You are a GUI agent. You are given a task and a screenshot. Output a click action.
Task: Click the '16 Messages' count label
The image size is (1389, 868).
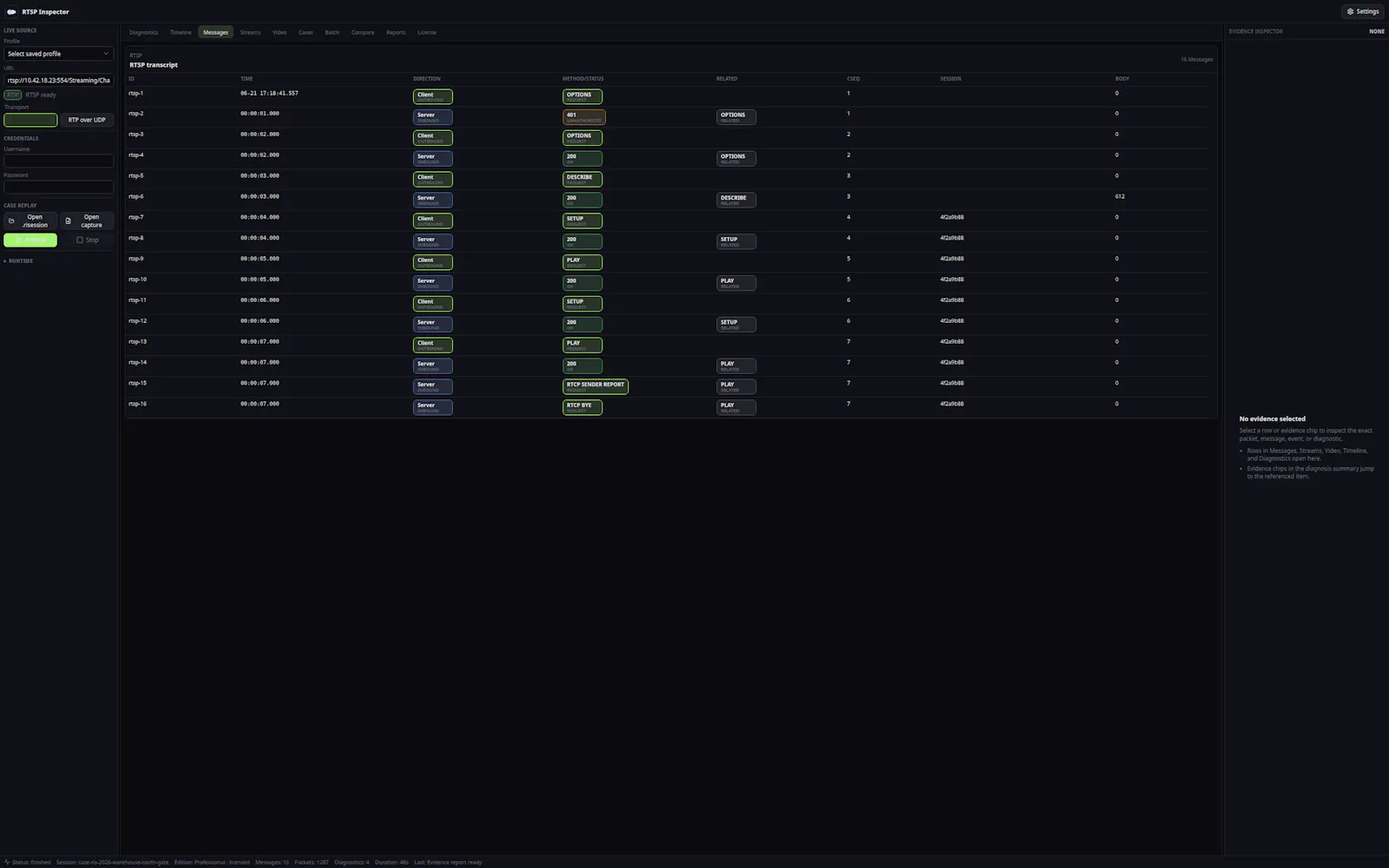[1196, 60]
